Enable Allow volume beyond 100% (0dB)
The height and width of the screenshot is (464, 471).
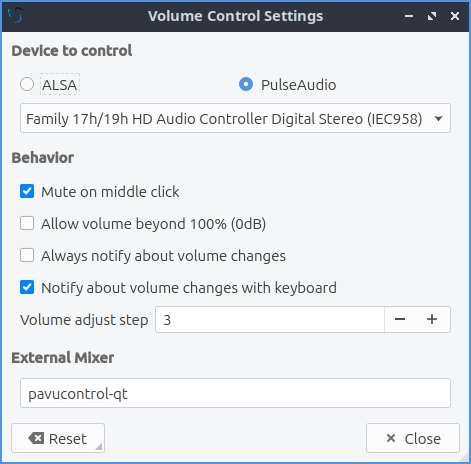tap(27, 223)
